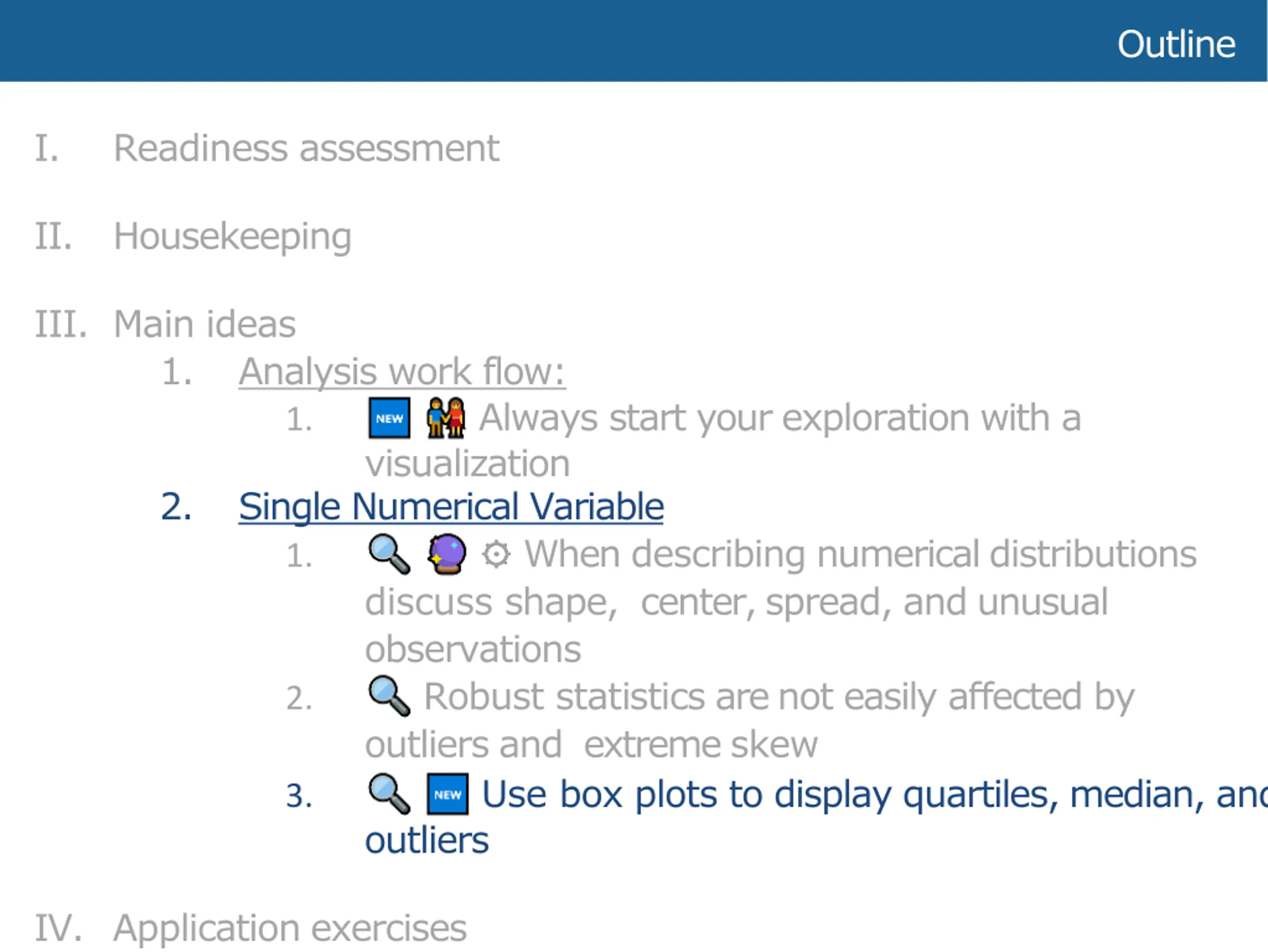Click the magnifying glass beside 'Use box plots'

[x=389, y=794]
